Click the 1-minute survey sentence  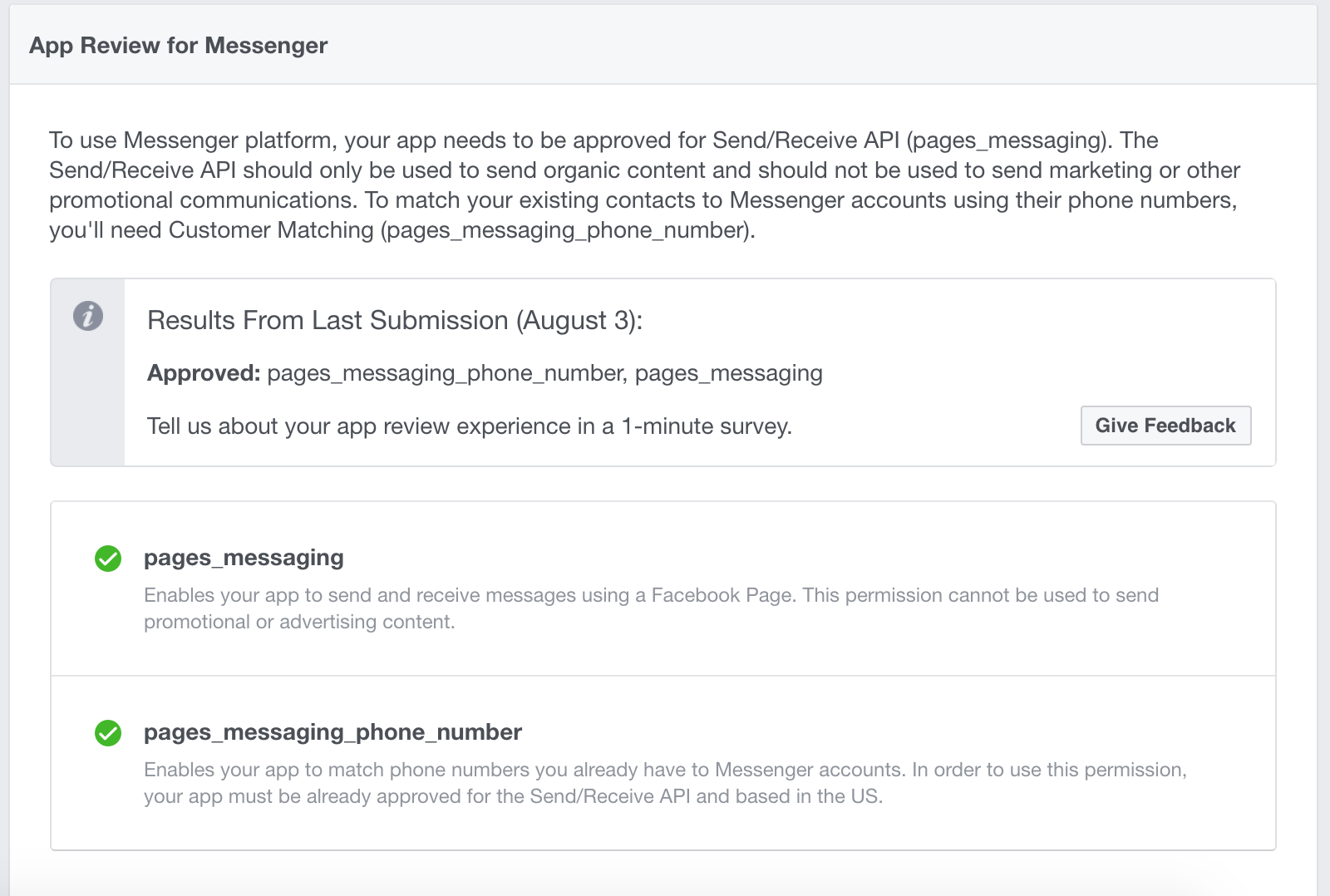pos(470,426)
